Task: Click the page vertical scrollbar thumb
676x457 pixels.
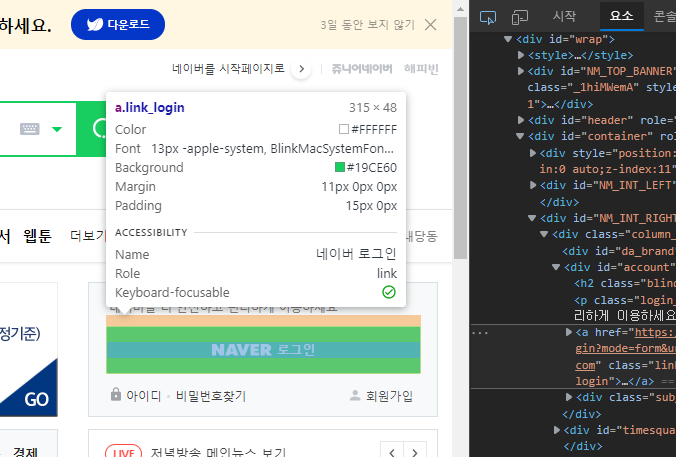Action: coord(460,138)
